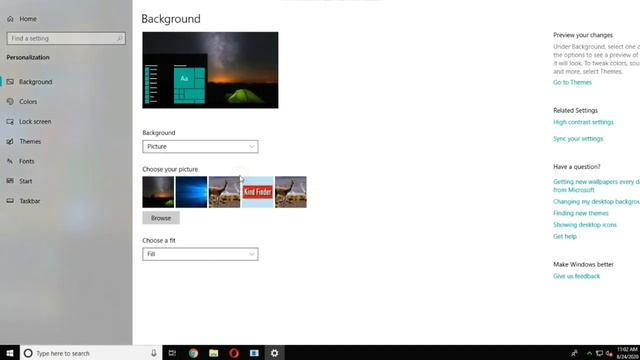Click the desktop background preview image
640x360 pixels.
pos(210,70)
